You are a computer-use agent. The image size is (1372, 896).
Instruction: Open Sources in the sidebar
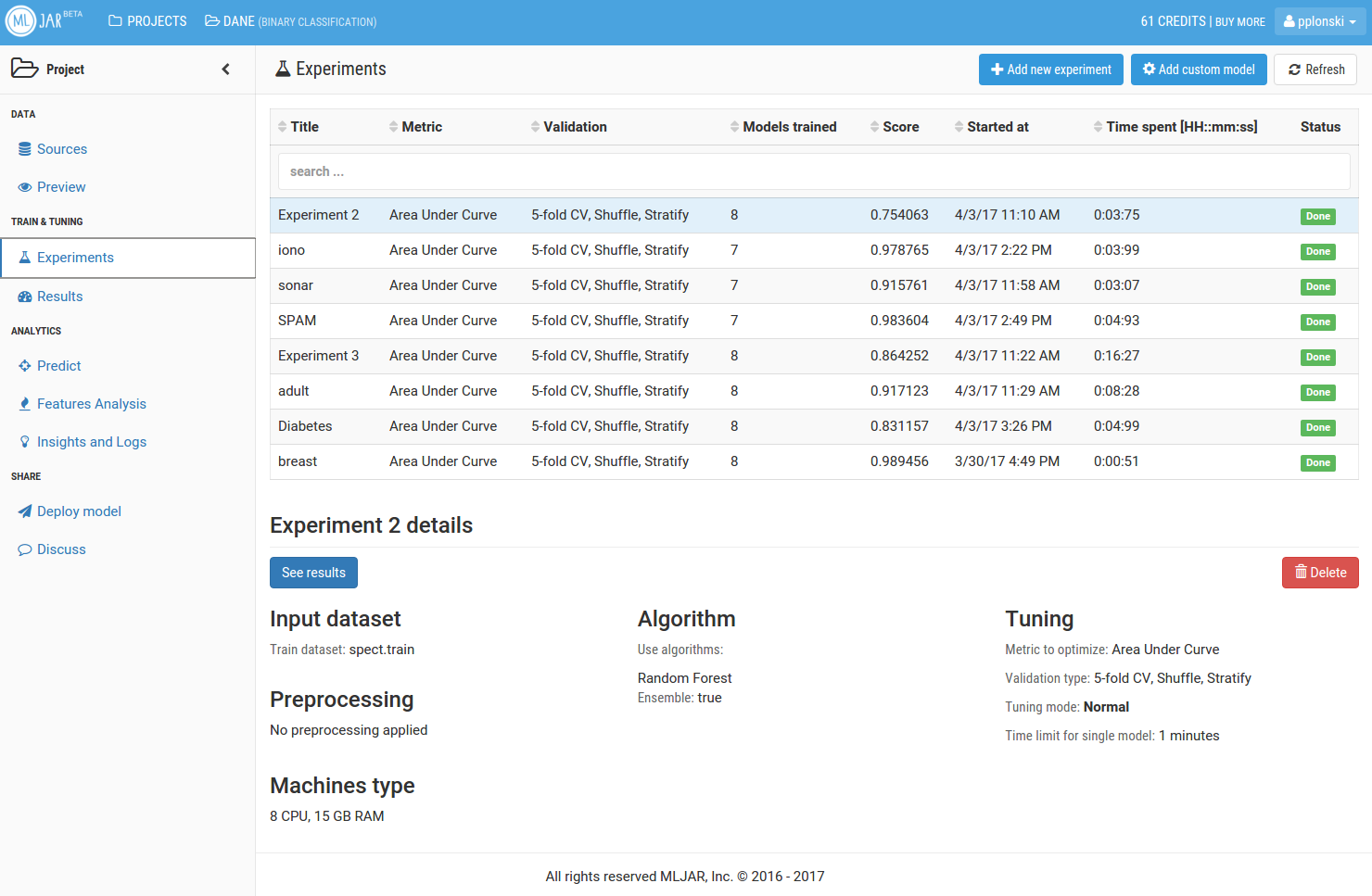pyautogui.click(x=61, y=149)
